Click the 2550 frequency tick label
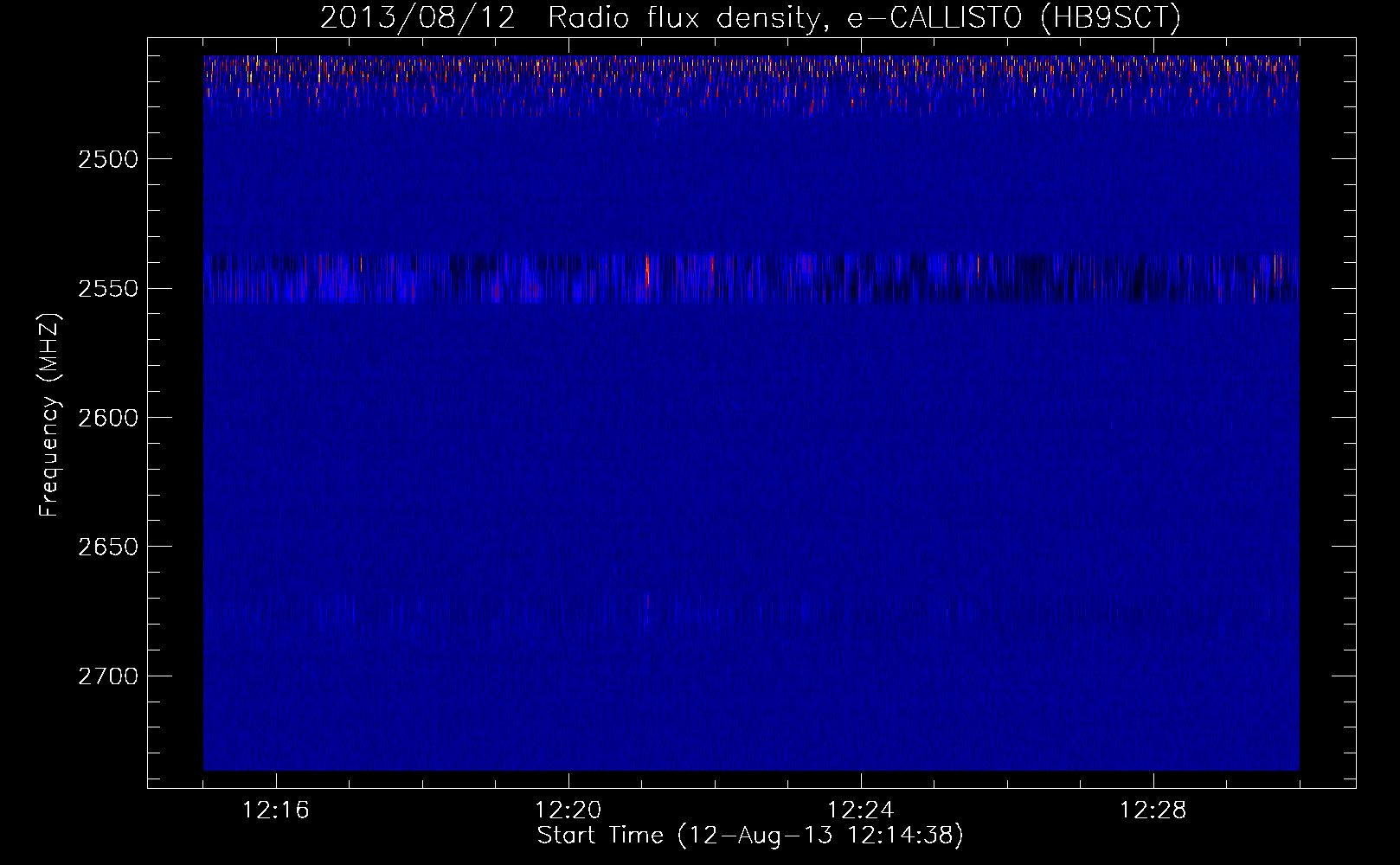This screenshot has width=1400, height=865. pyautogui.click(x=107, y=288)
